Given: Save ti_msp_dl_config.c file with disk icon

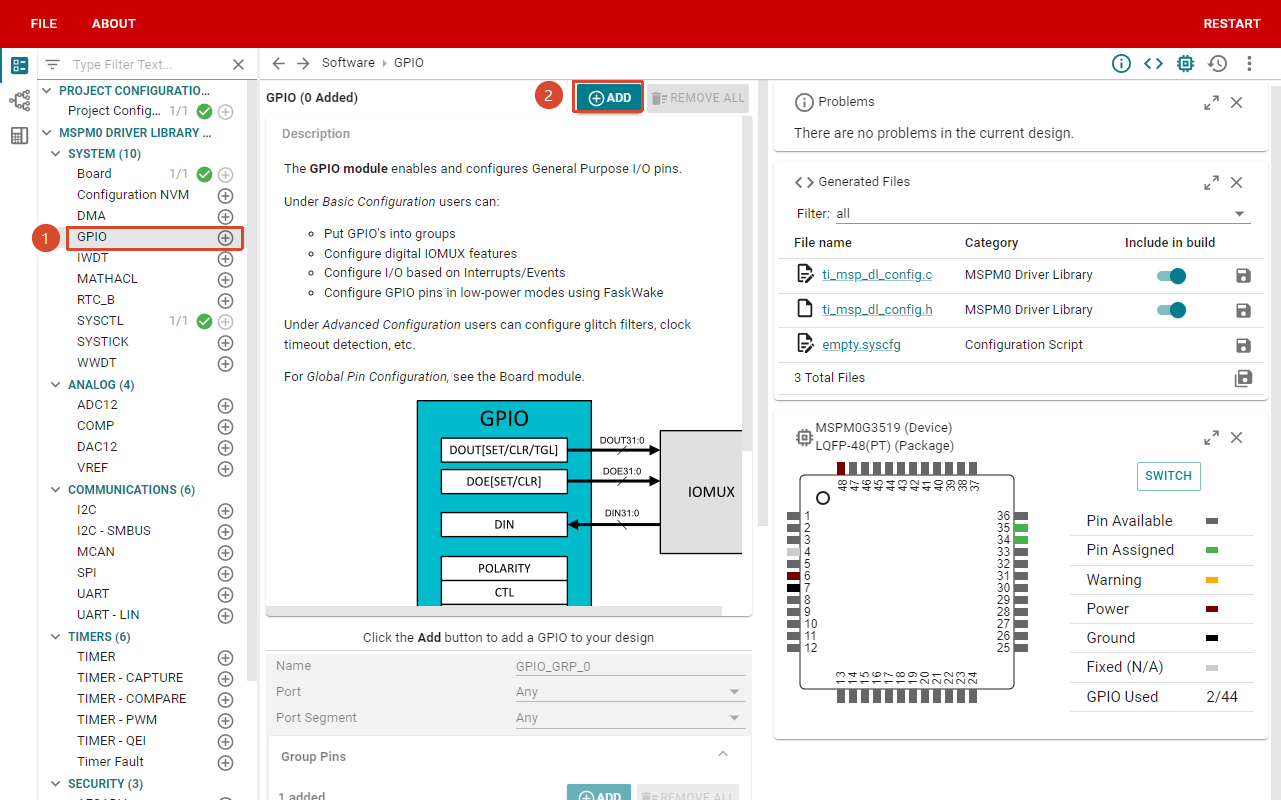Looking at the screenshot, I should coord(1243,276).
